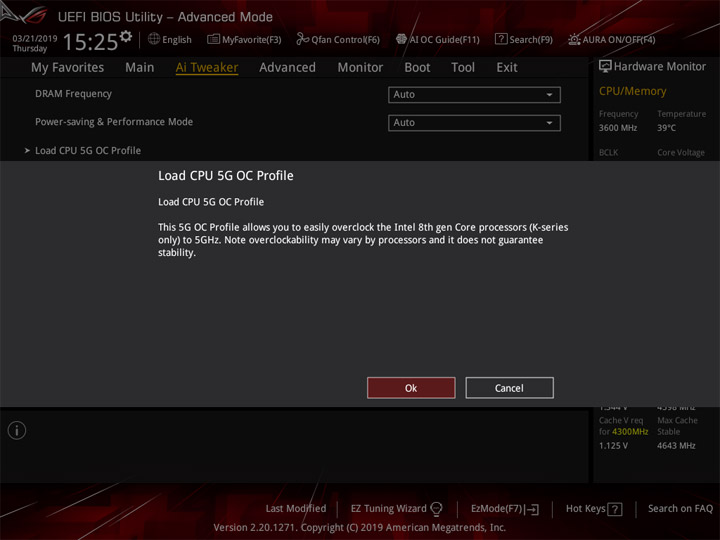Go to the Exit tab

pyautogui.click(x=506, y=68)
